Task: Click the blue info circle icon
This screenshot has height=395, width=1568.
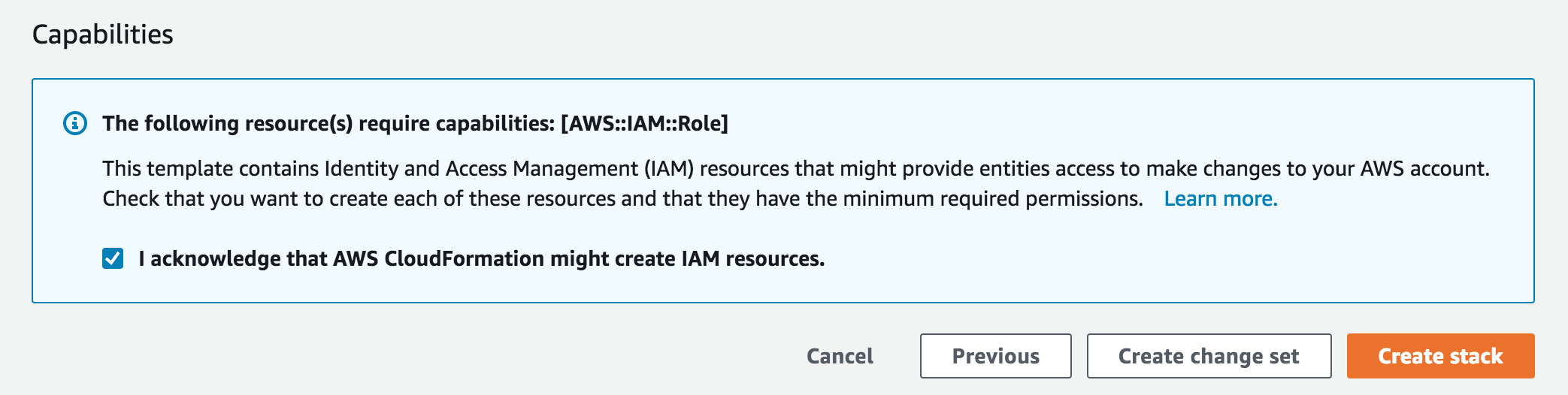Action: (x=75, y=123)
